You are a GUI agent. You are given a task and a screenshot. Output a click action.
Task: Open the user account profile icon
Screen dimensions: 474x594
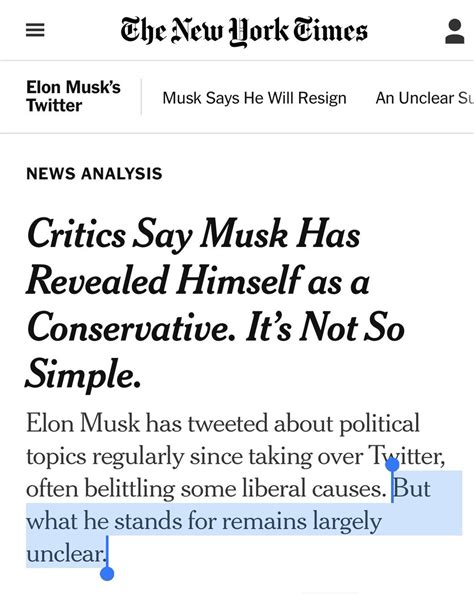point(455,31)
